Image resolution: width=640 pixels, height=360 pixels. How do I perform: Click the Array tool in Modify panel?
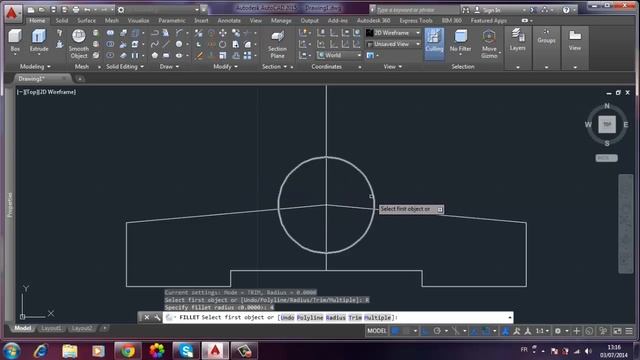[247, 55]
